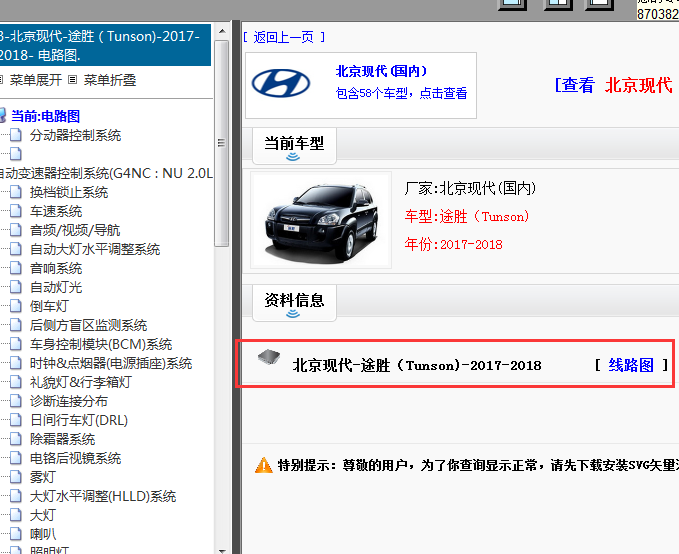679x554 pixels.
Task: Select the 当前车型 tab
Action: tap(293, 143)
